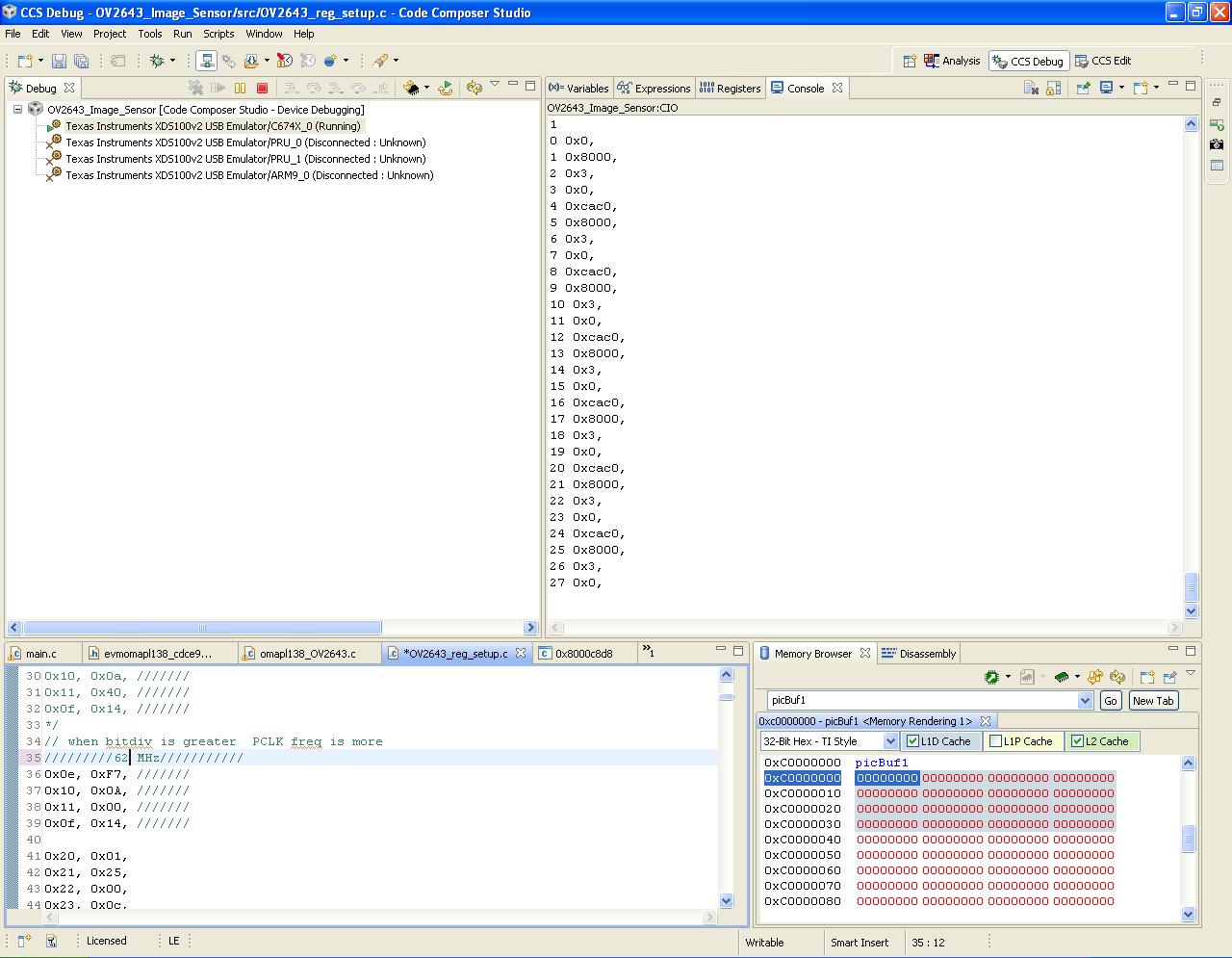
Task: Click the Scroll Lock console icon
Action: pos(1054,88)
